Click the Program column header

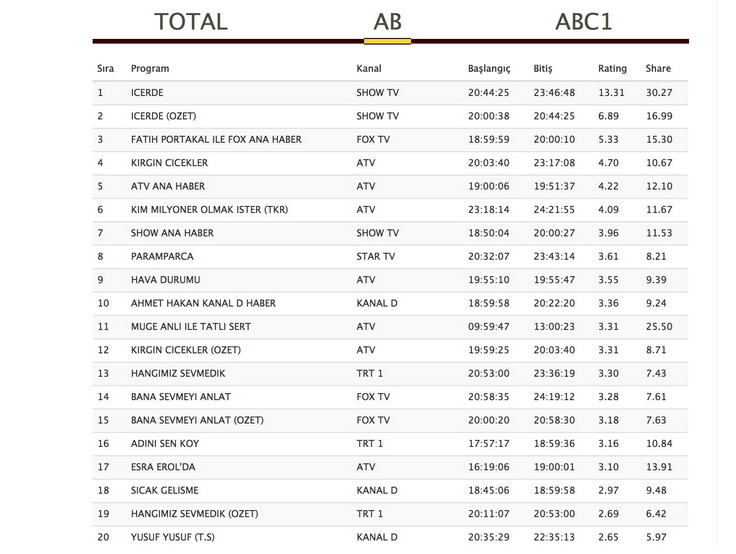pyautogui.click(x=150, y=69)
